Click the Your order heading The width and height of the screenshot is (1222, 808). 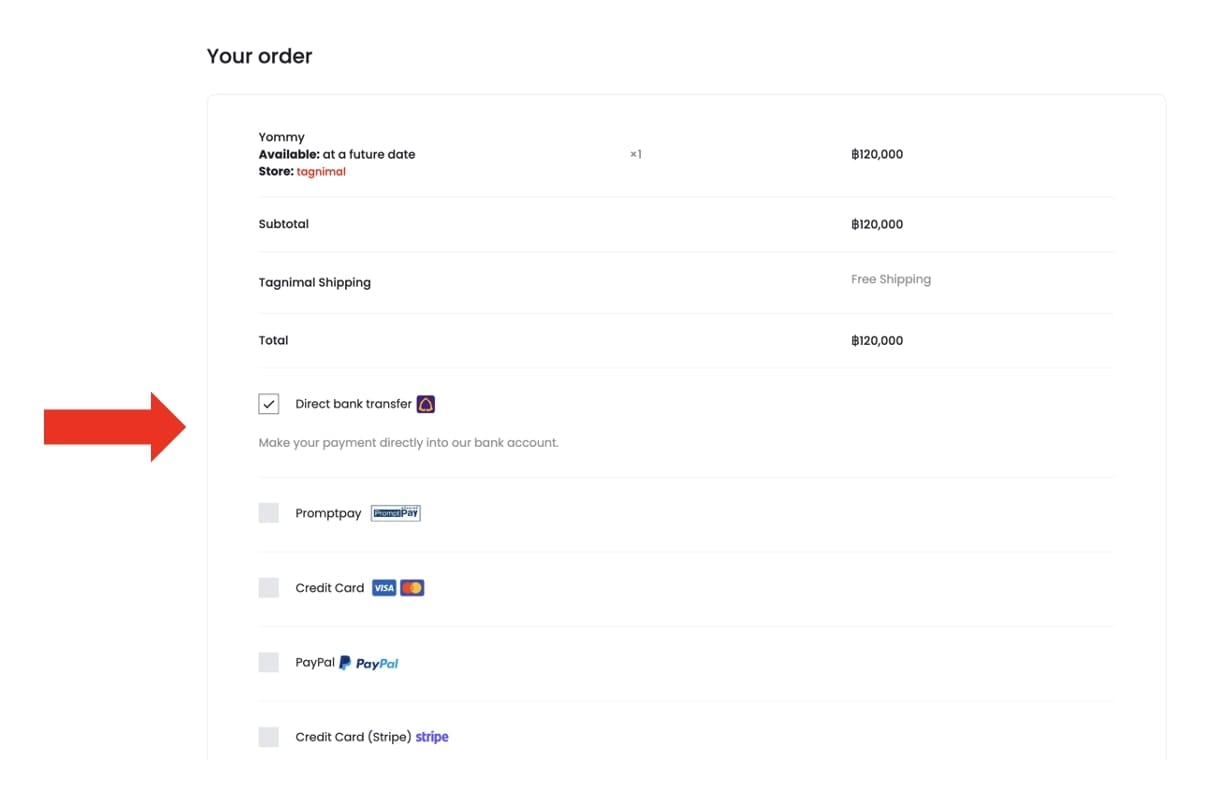click(259, 56)
